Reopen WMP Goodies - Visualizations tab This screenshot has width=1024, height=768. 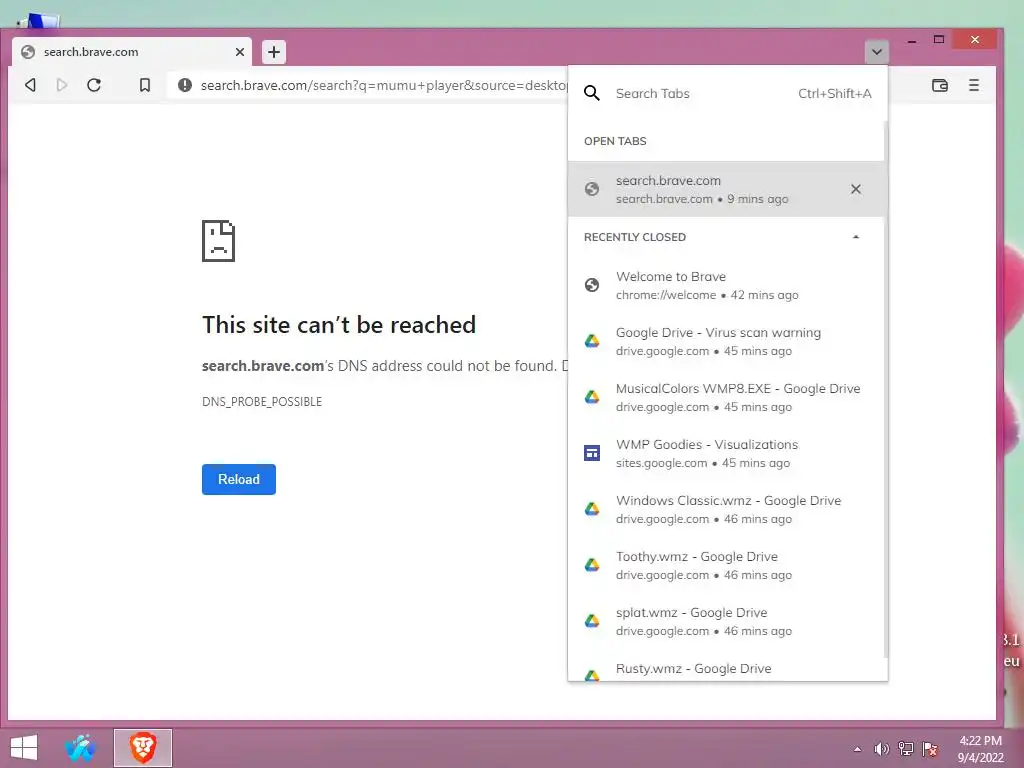(x=726, y=453)
